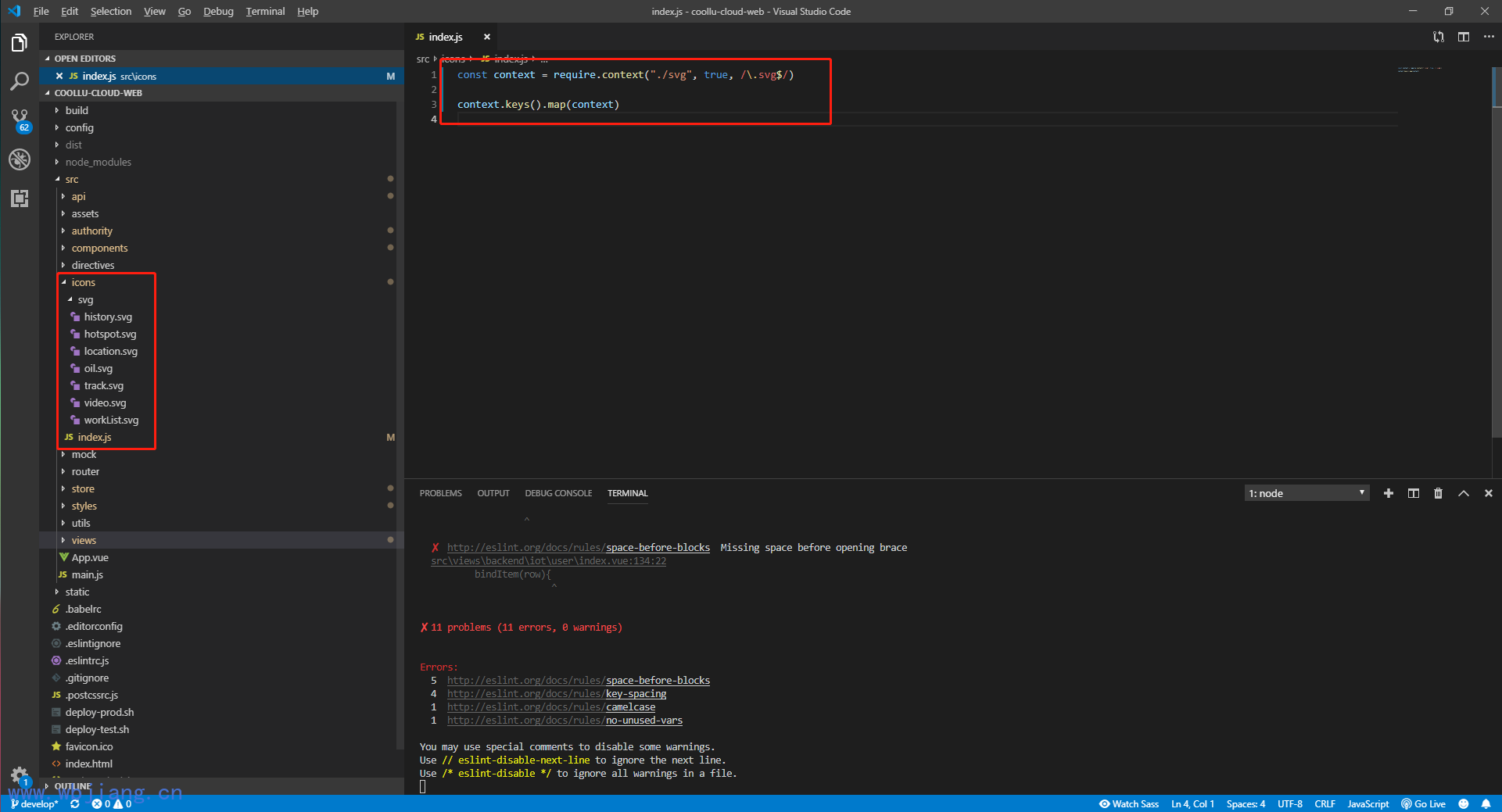Start Go Live server
Viewport: 1502px width, 812px height.
click(1423, 803)
